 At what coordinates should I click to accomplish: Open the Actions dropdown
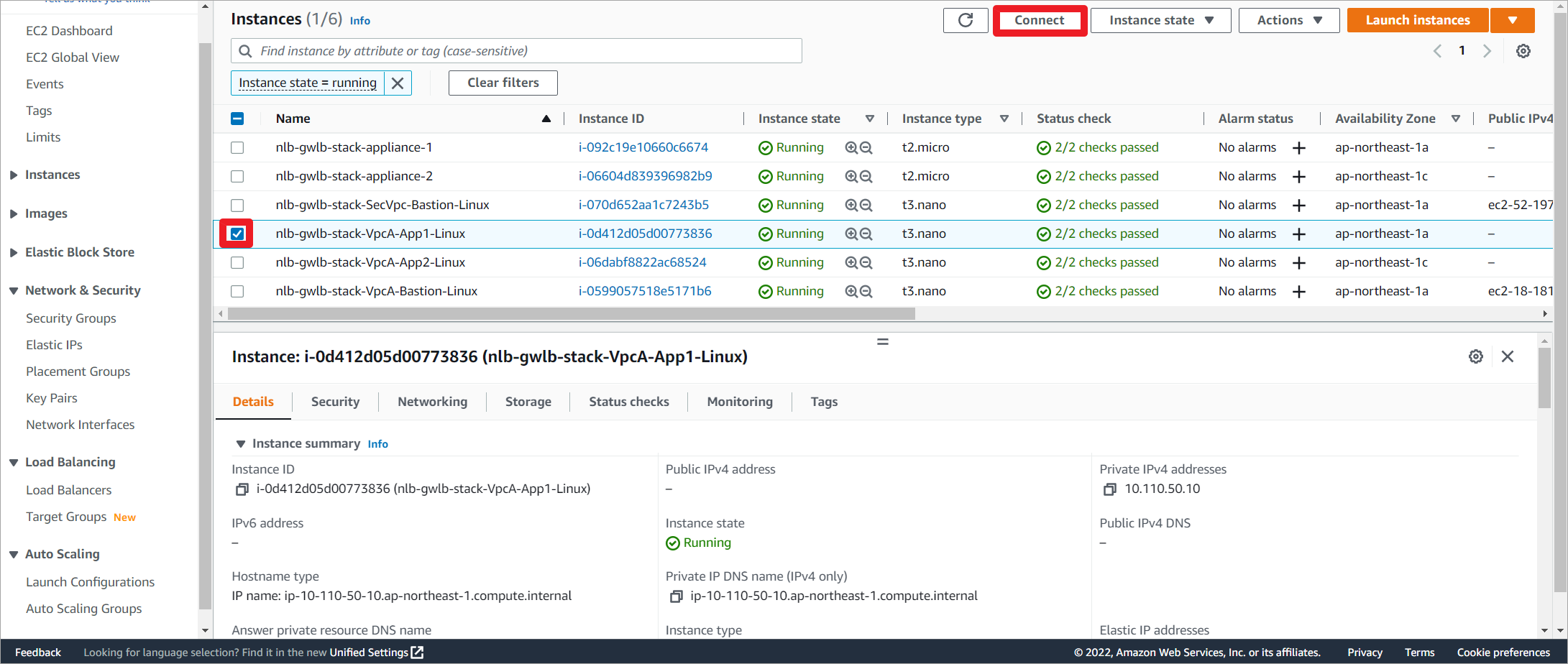pos(1289,20)
